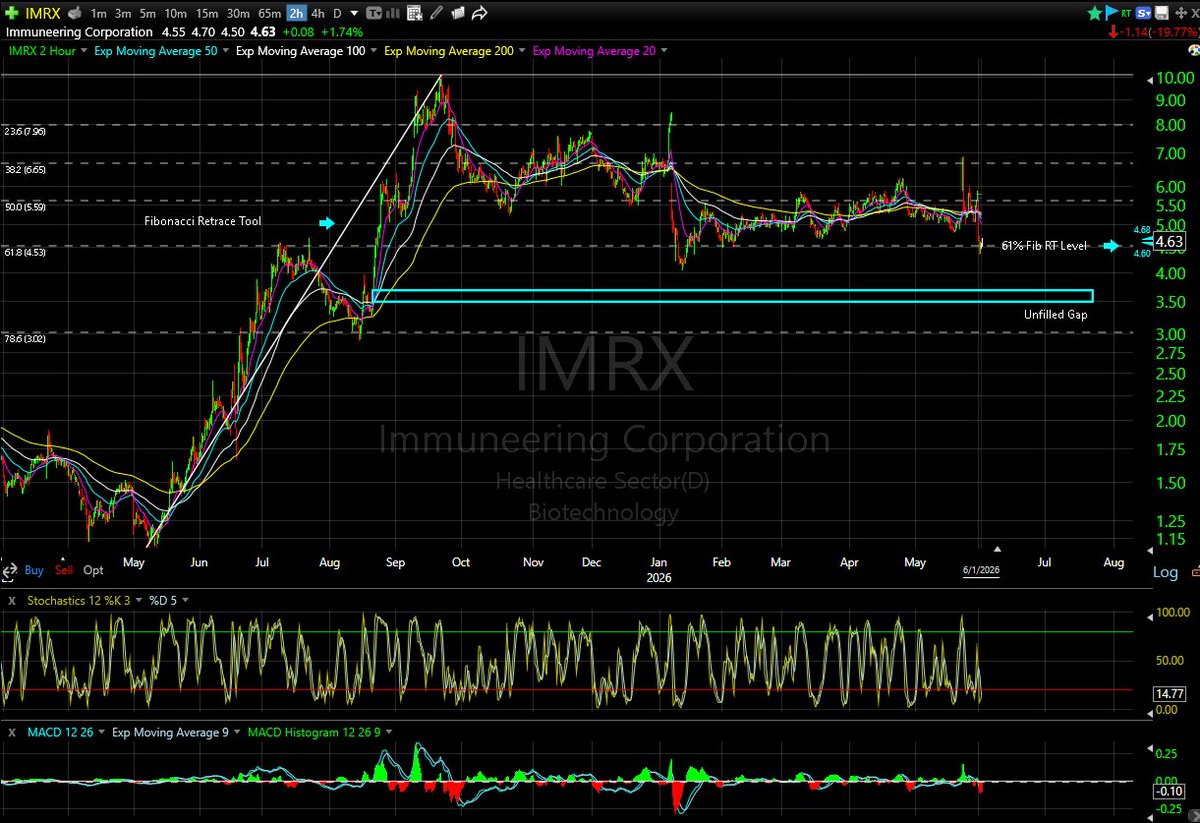Click the -1.14 (-19.77%) change readout
This screenshot has width=1200, height=823.
pos(1154,31)
